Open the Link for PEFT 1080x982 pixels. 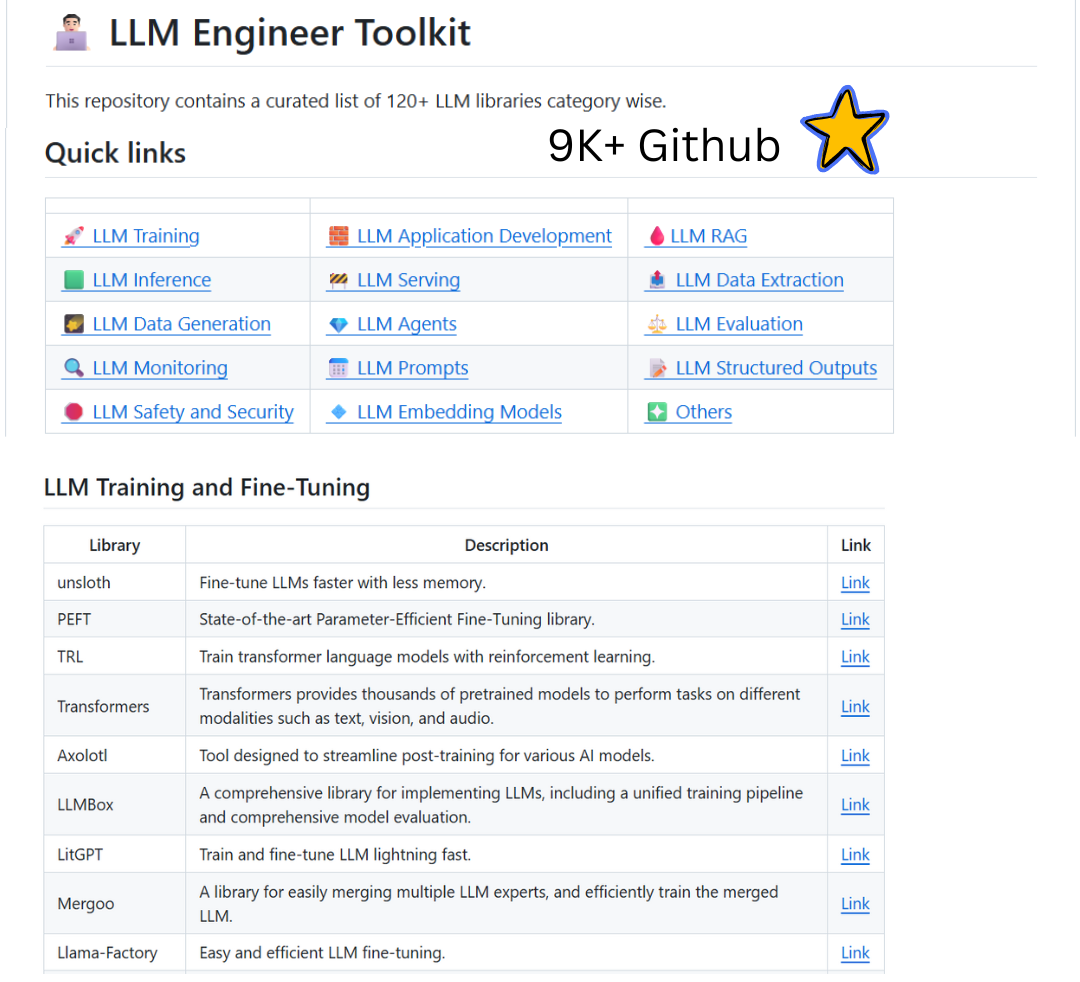pyautogui.click(x=855, y=620)
